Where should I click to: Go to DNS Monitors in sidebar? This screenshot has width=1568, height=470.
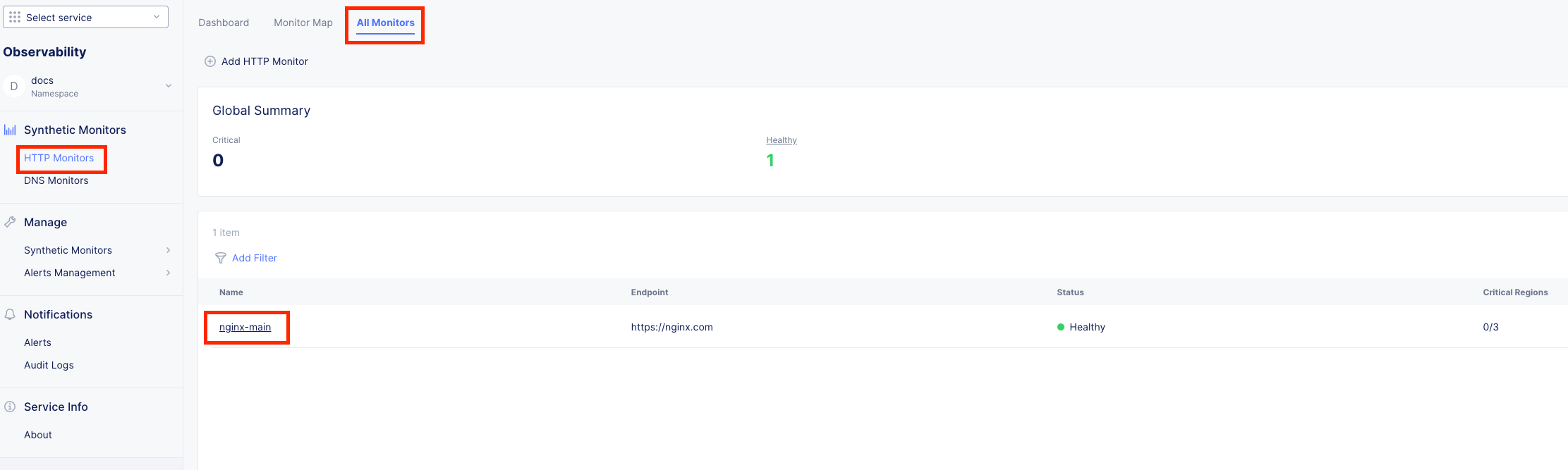click(x=56, y=180)
